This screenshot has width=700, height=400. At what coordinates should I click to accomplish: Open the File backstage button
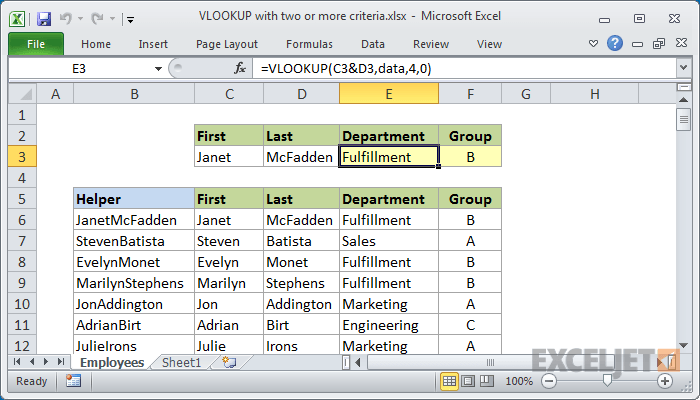point(35,44)
